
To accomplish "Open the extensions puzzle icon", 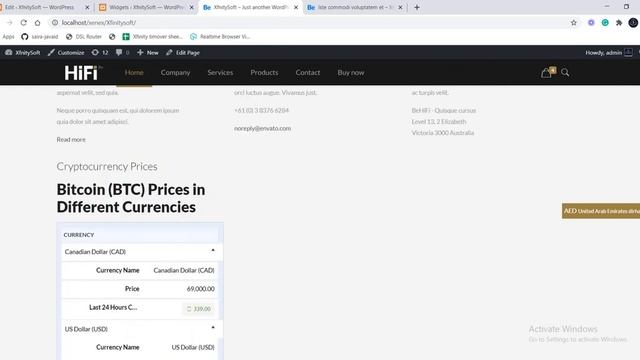I will (x=619, y=23).
